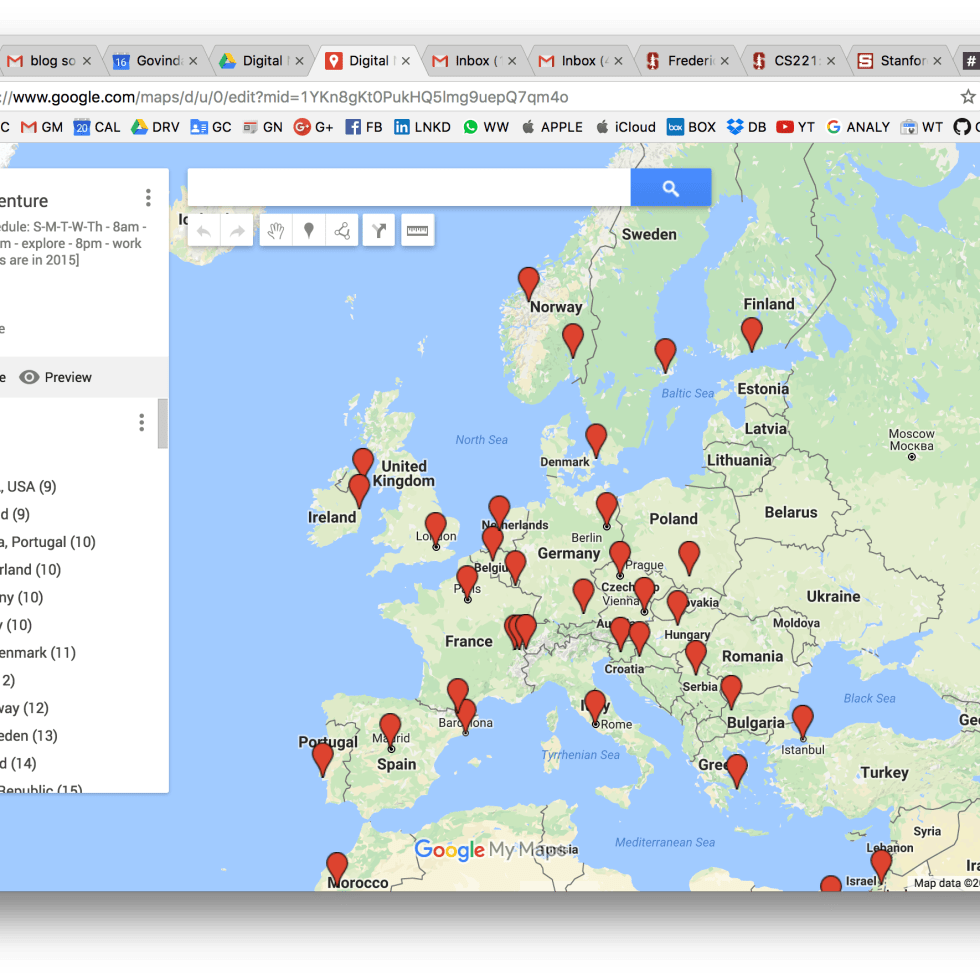Image resolution: width=980 pixels, height=980 pixels.
Task: Click the Undo arrow in map toolbar
Action: pos(204,231)
